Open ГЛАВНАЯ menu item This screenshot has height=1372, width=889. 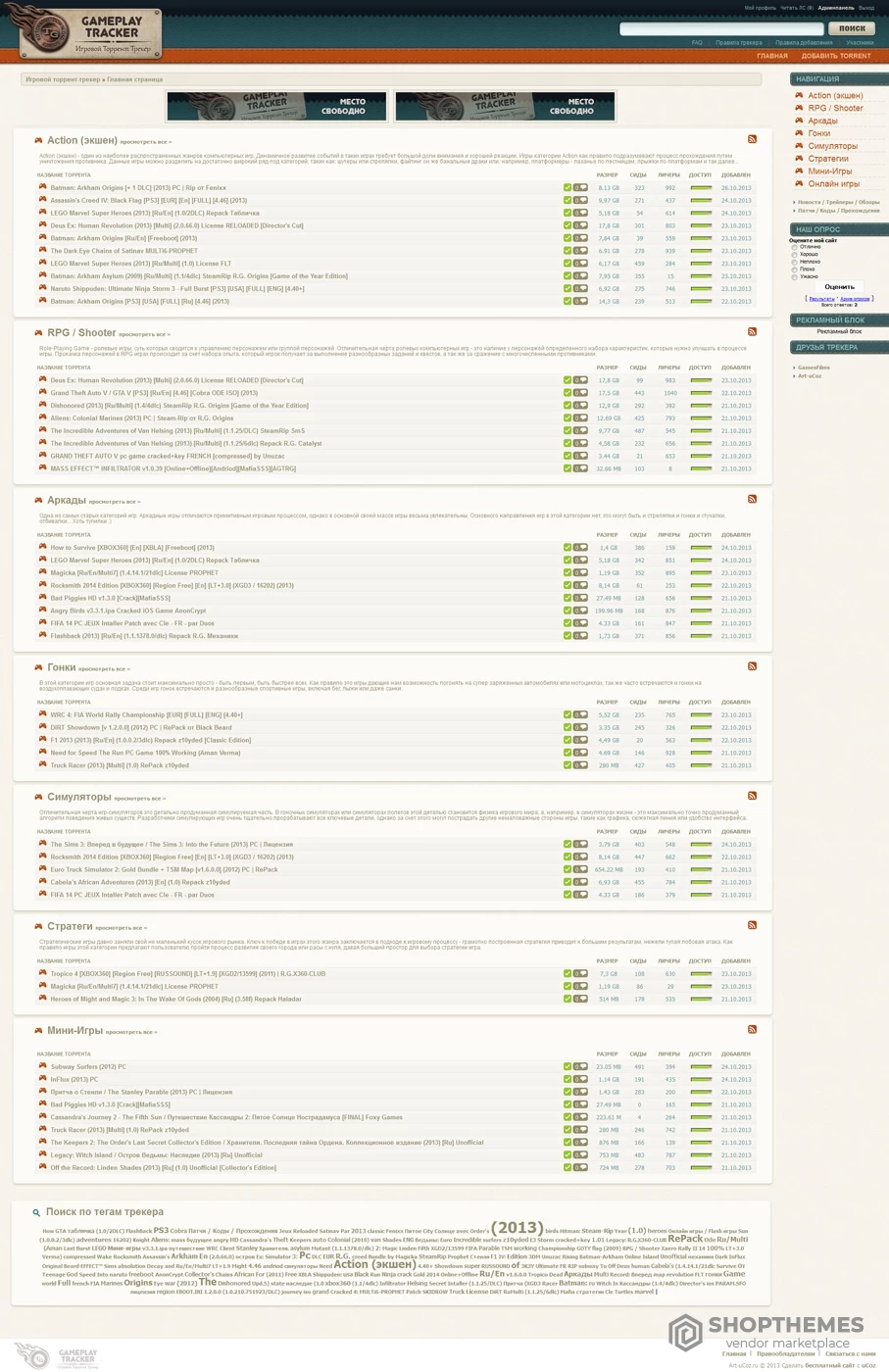coord(771,56)
